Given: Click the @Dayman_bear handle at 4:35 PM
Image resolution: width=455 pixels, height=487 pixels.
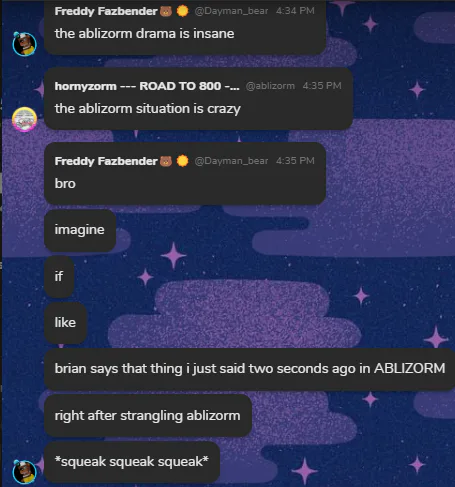Looking at the screenshot, I should 231,161.
